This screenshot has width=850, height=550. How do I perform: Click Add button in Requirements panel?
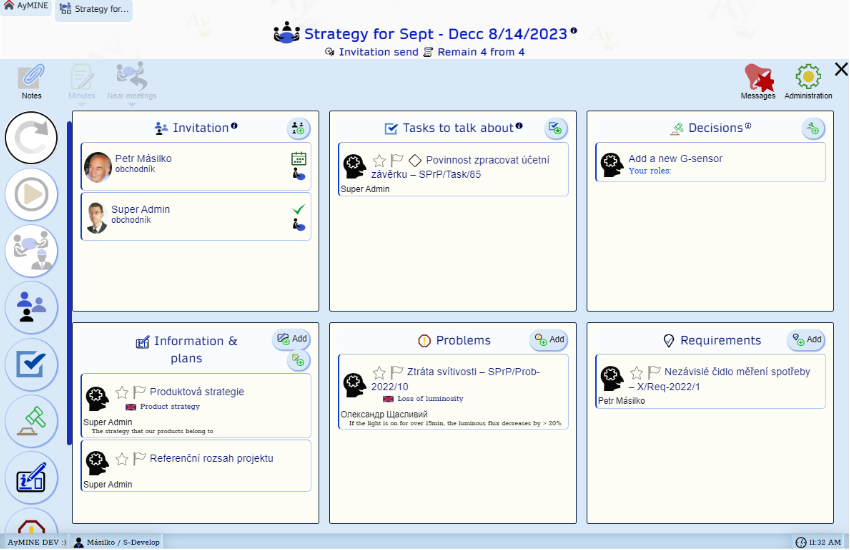(806, 340)
